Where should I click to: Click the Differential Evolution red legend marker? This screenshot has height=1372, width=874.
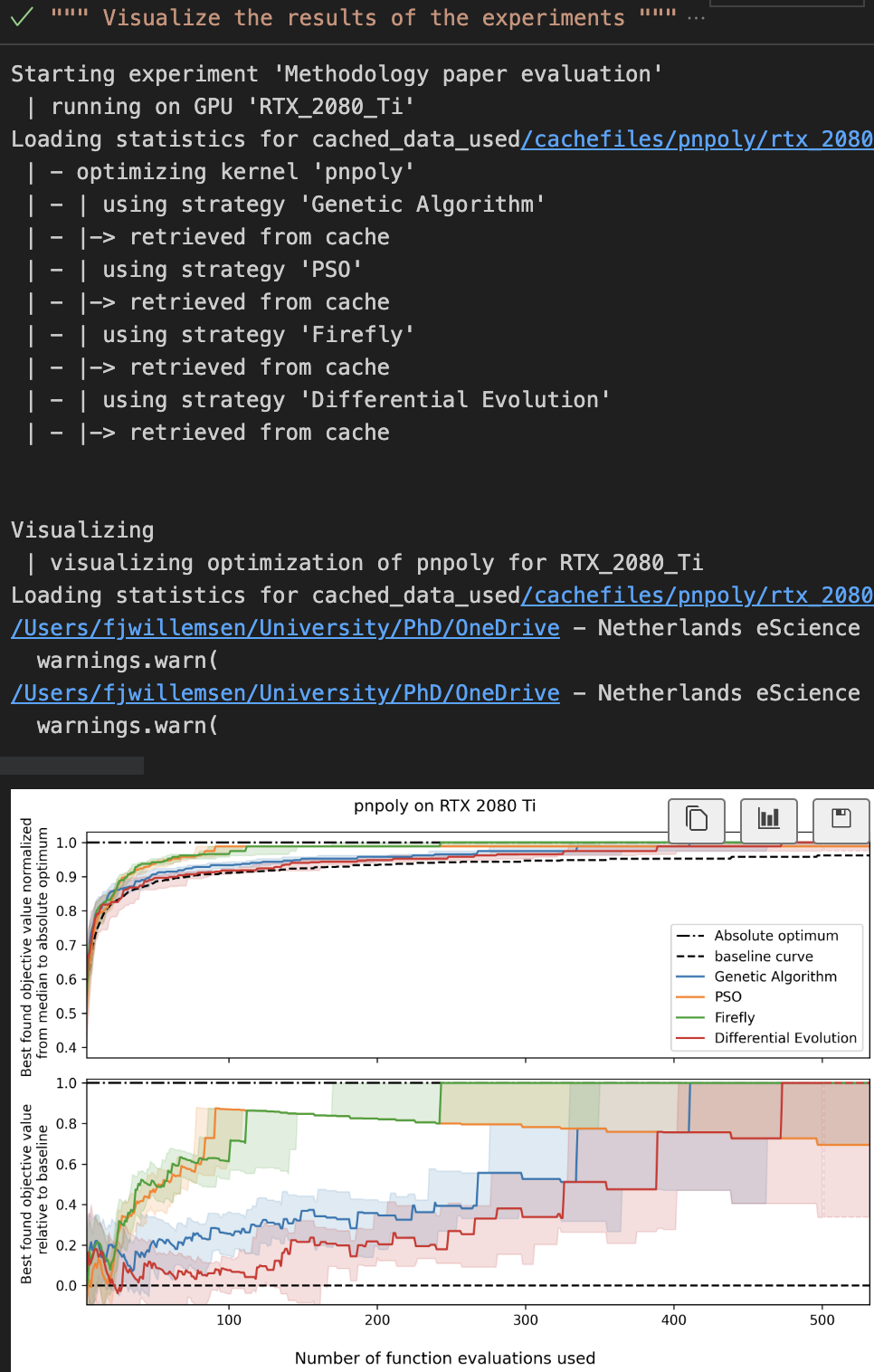[688, 1037]
